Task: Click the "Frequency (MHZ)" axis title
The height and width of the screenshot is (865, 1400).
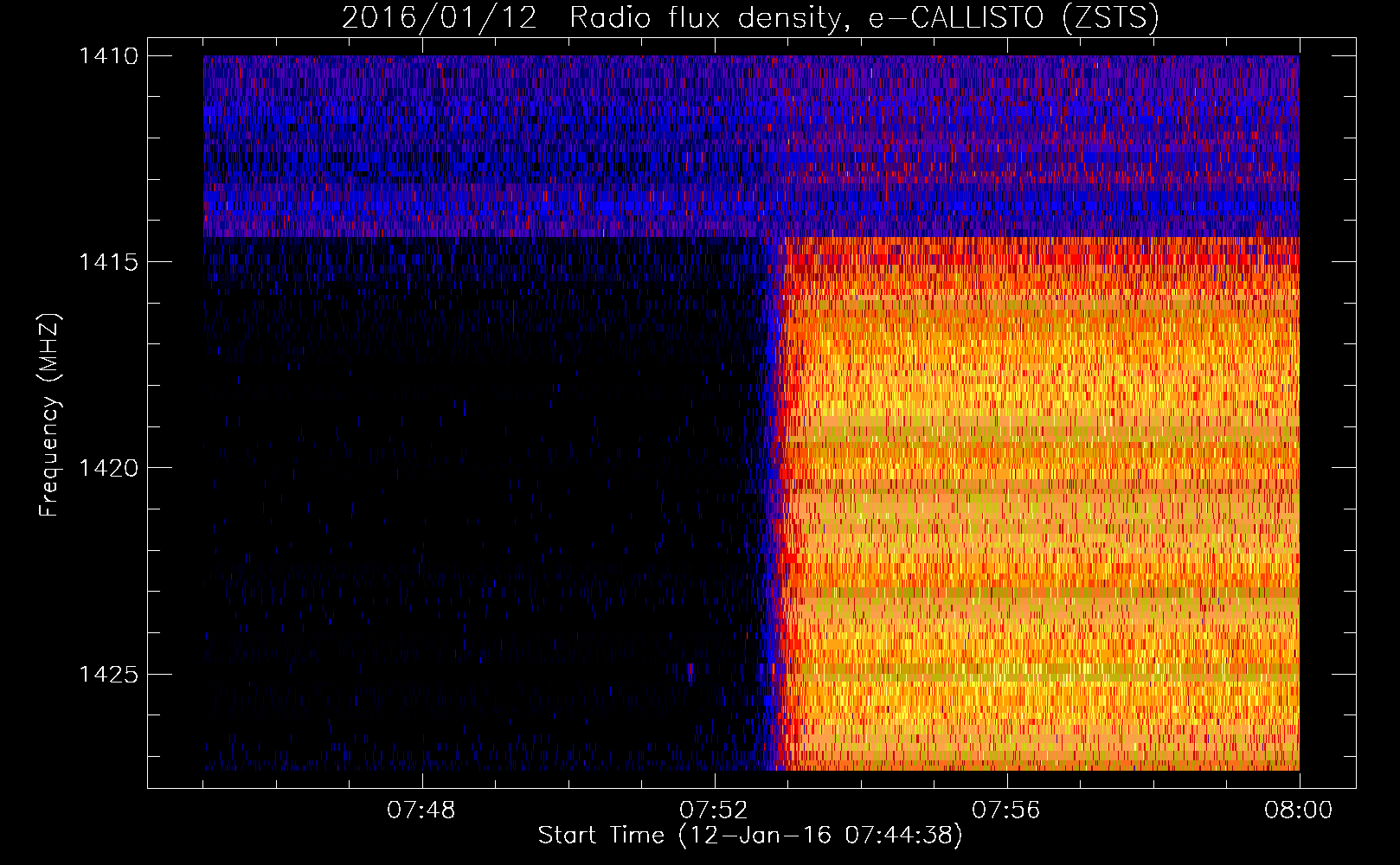Action: click(x=50, y=414)
